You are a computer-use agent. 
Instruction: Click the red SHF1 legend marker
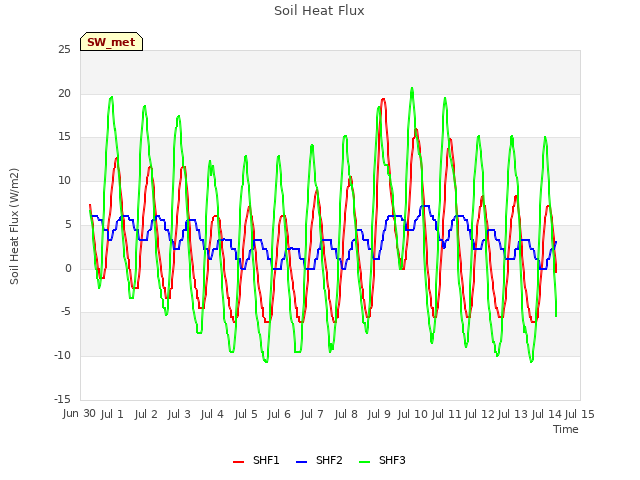(x=238, y=462)
